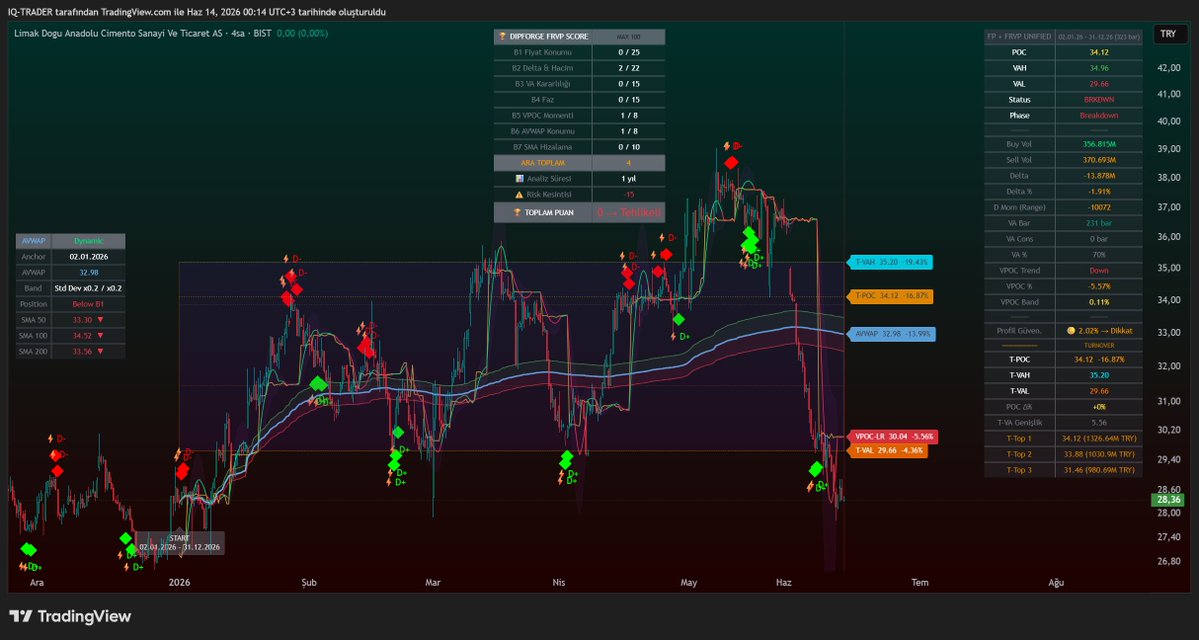1199x640 pixels.
Task: Click the 1 yıl value for Analiz Süresi
Action: point(628,178)
